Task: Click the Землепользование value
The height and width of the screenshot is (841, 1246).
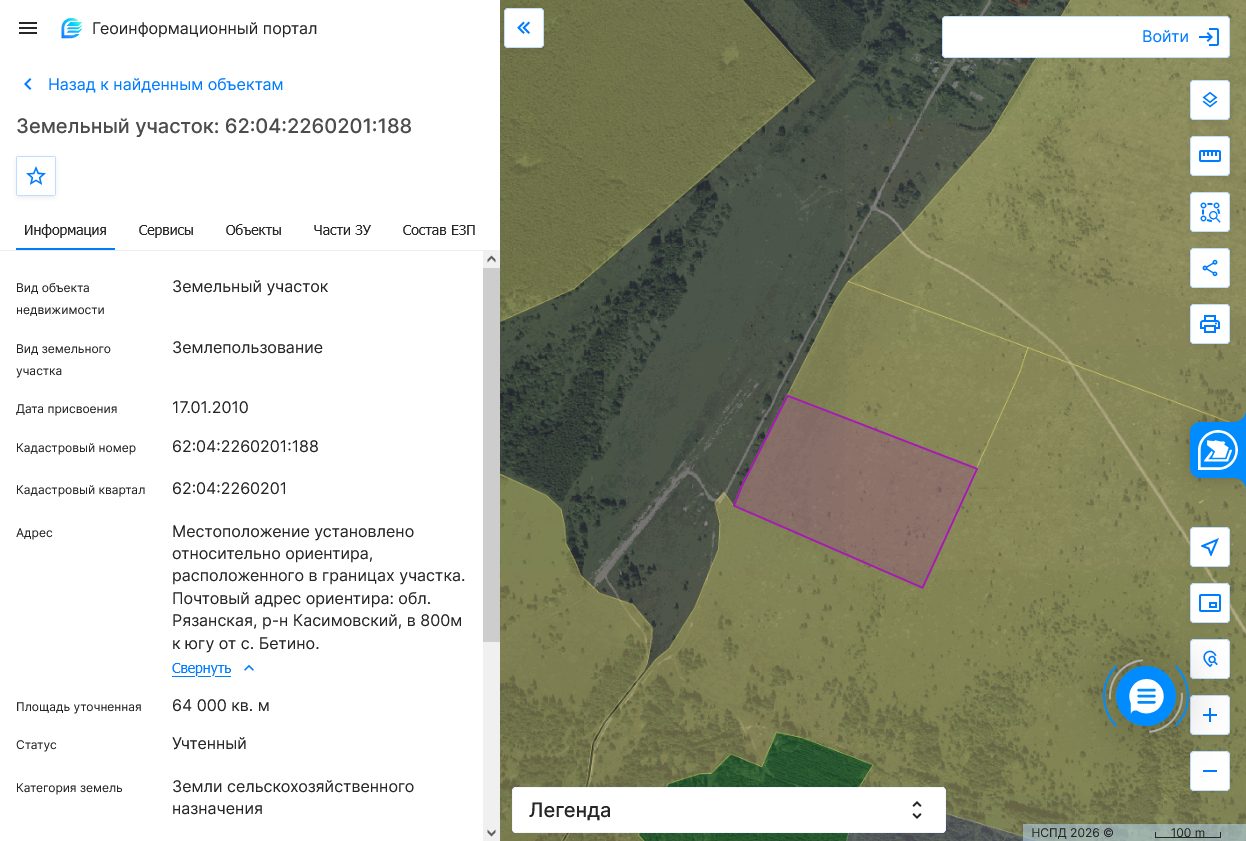Action: 247,348
